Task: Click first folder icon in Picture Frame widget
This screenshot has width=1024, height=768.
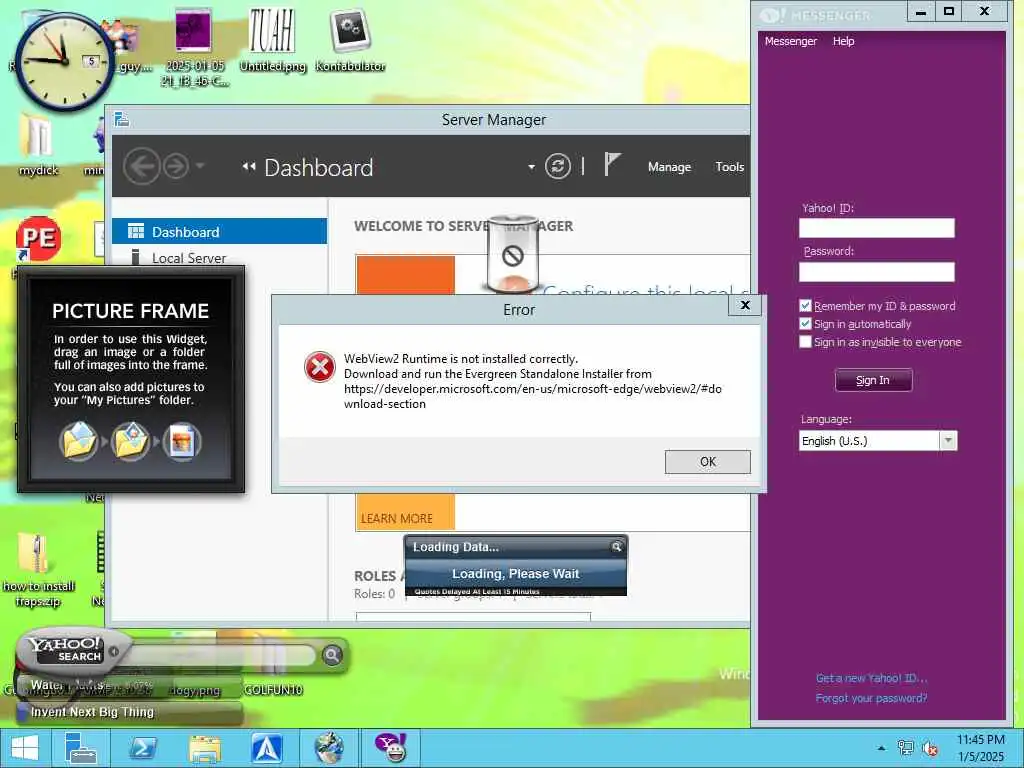Action: click(x=79, y=441)
